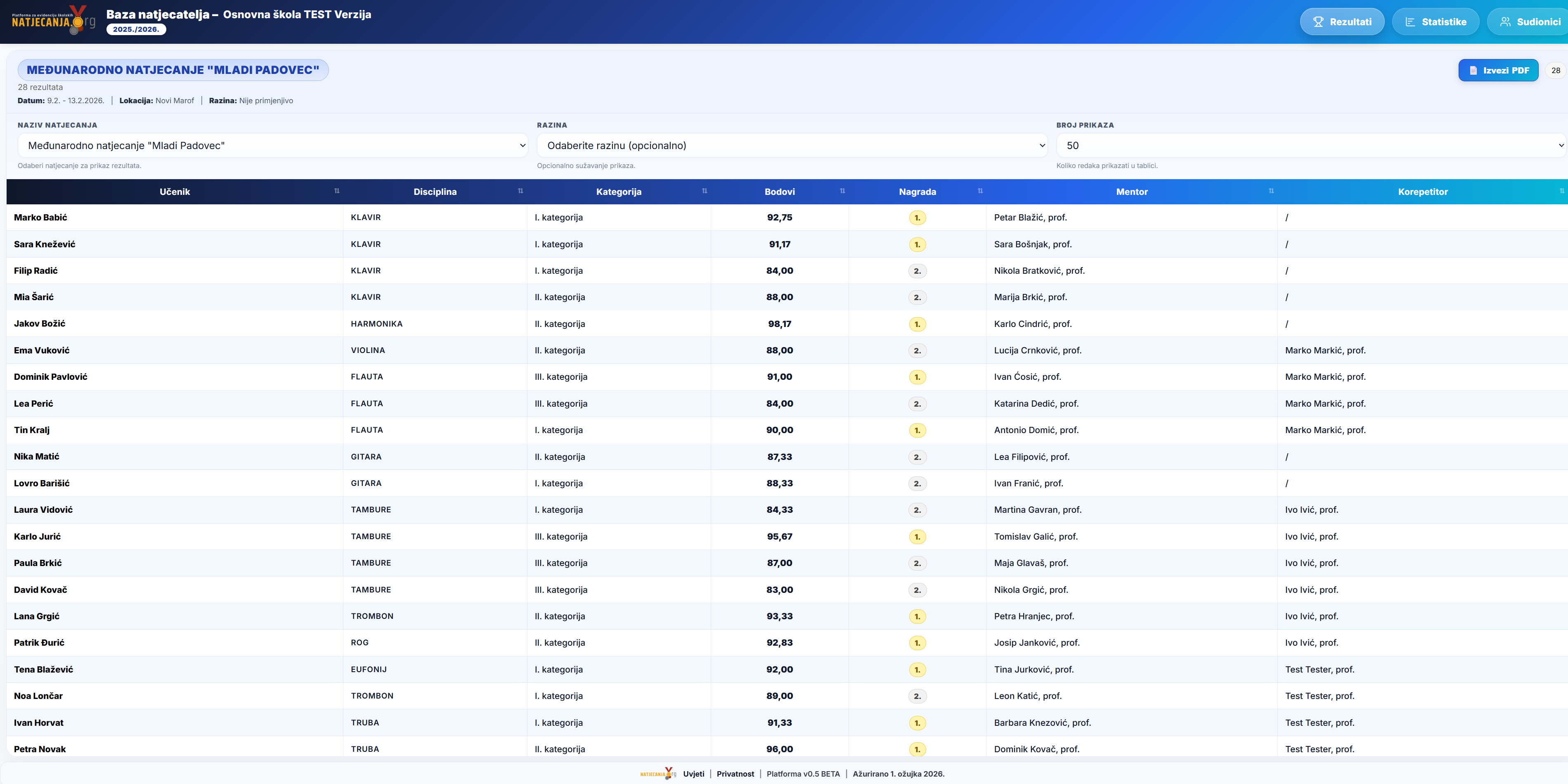1568x784 pixels.
Task: Open the Naziv natjecanja dropdown
Action: (273, 145)
